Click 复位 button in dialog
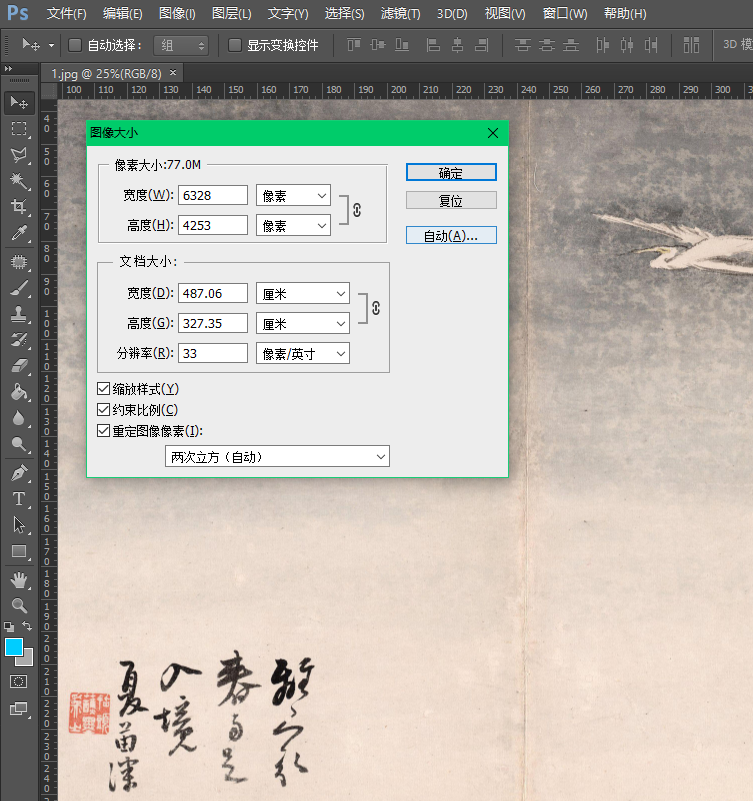753x801 pixels. 451,200
